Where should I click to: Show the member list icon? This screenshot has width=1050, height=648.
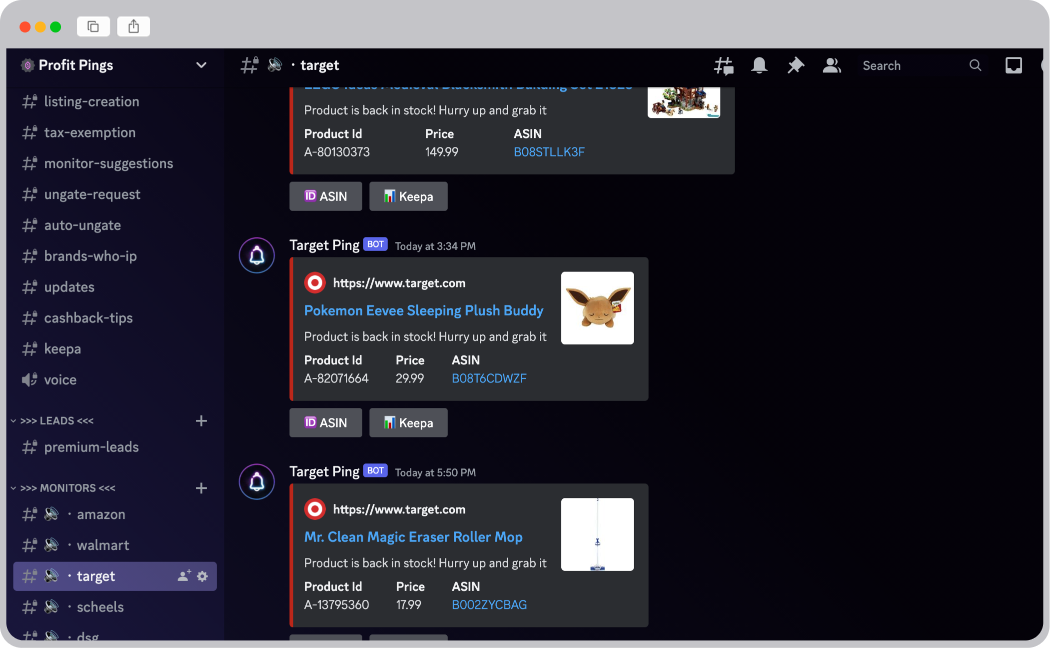(x=831, y=66)
